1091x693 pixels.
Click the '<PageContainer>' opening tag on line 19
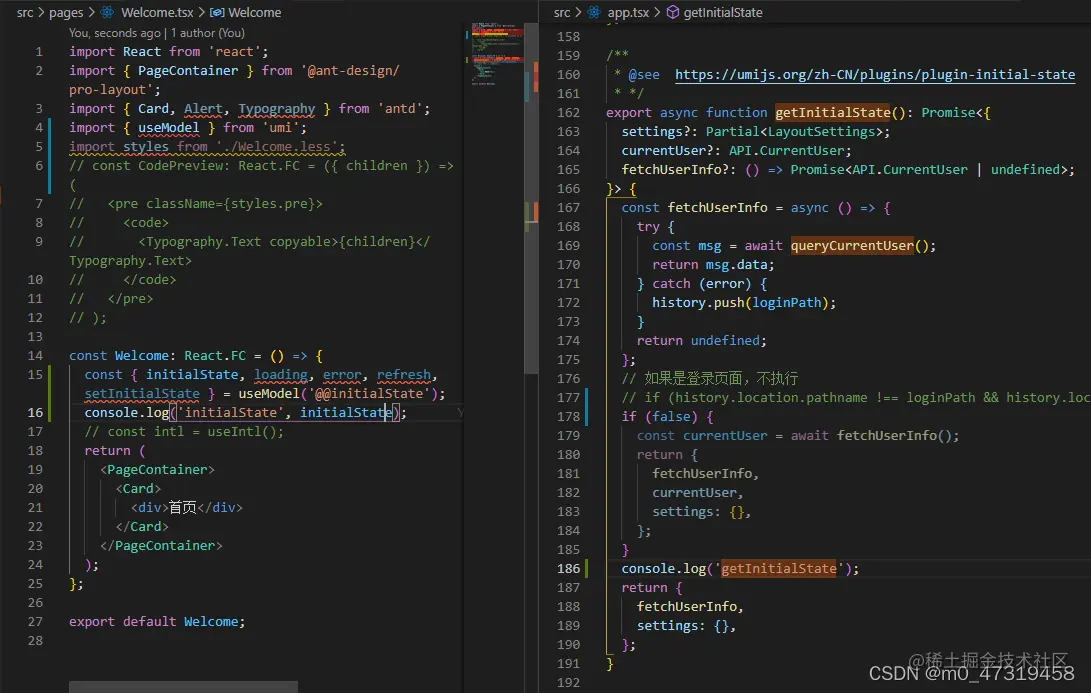(x=157, y=470)
